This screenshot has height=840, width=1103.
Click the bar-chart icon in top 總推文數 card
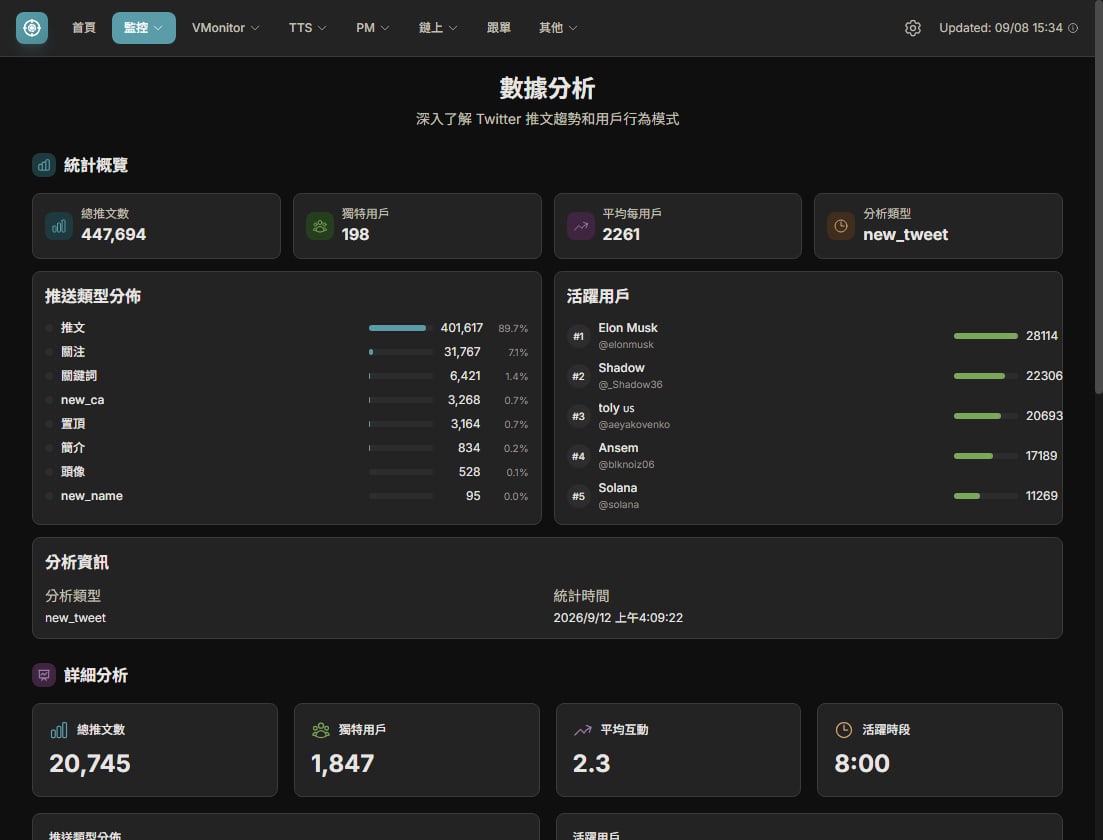tap(59, 226)
